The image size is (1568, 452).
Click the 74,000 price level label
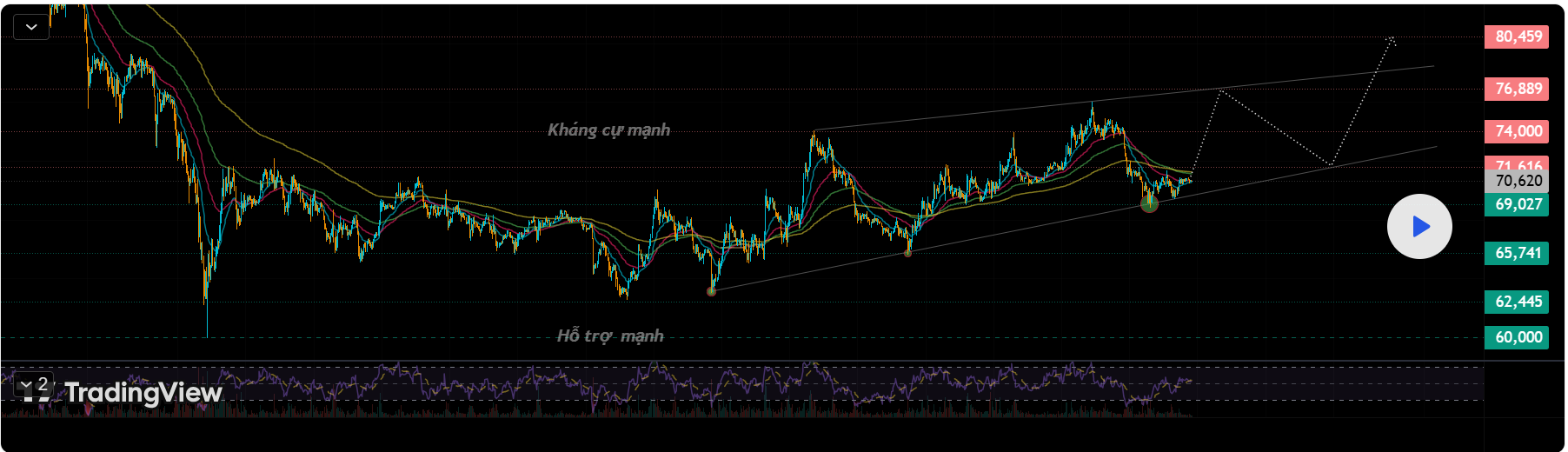[1517, 131]
